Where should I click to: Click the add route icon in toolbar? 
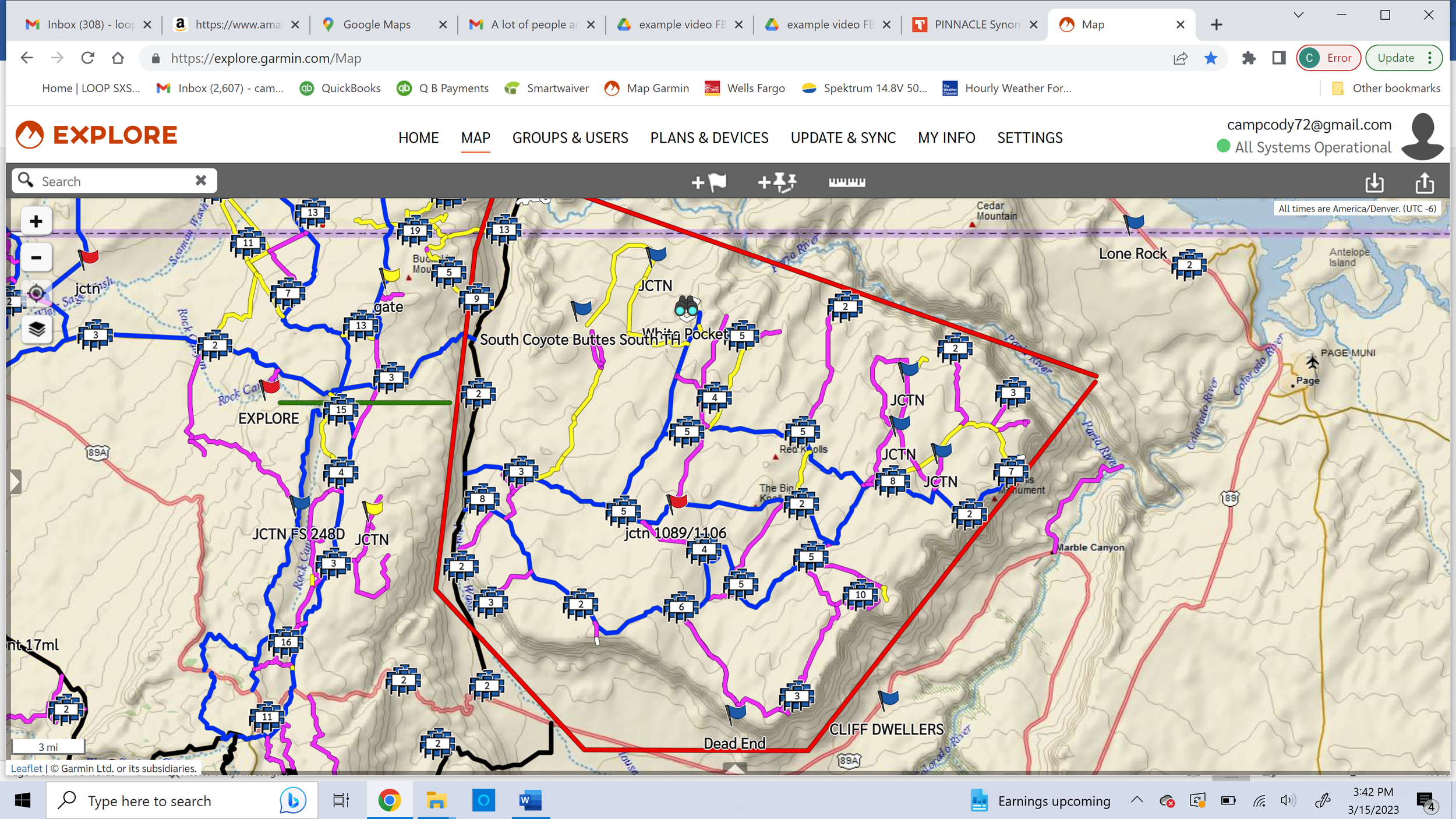coord(777,182)
